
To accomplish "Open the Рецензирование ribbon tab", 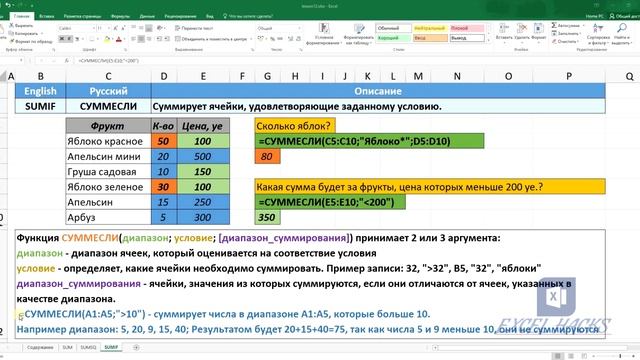I will pyautogui.click(x=180, y=16).
